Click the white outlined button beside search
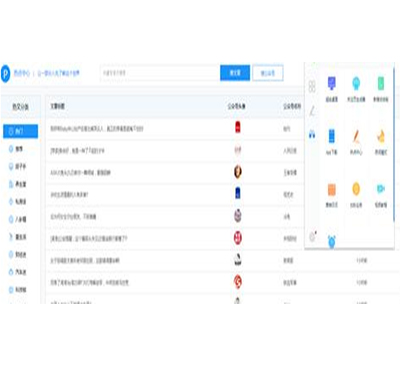400x370 pixels. pyautogui.click(x=268, y=73)
